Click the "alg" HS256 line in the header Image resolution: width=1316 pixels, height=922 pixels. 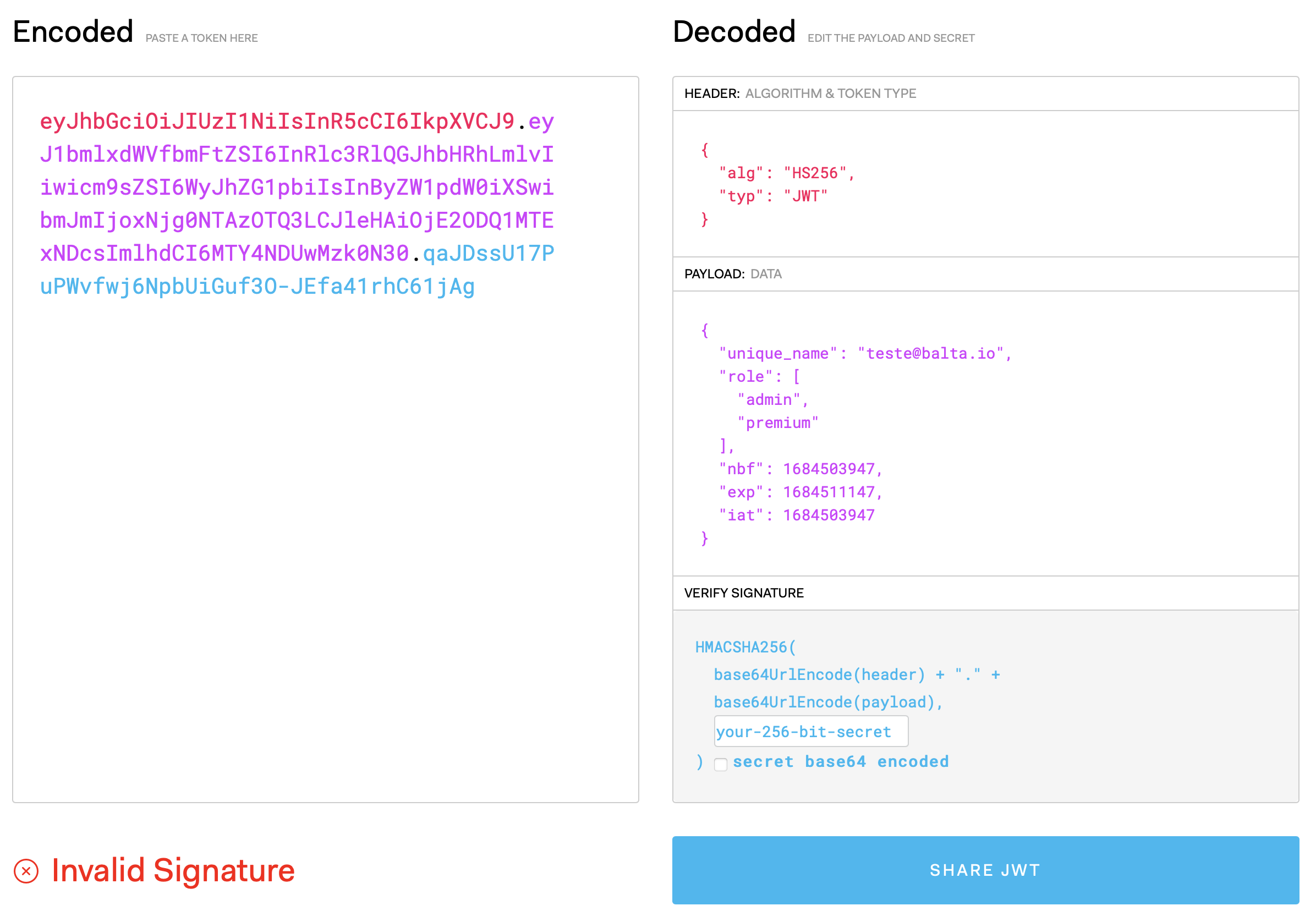point(786,173)
